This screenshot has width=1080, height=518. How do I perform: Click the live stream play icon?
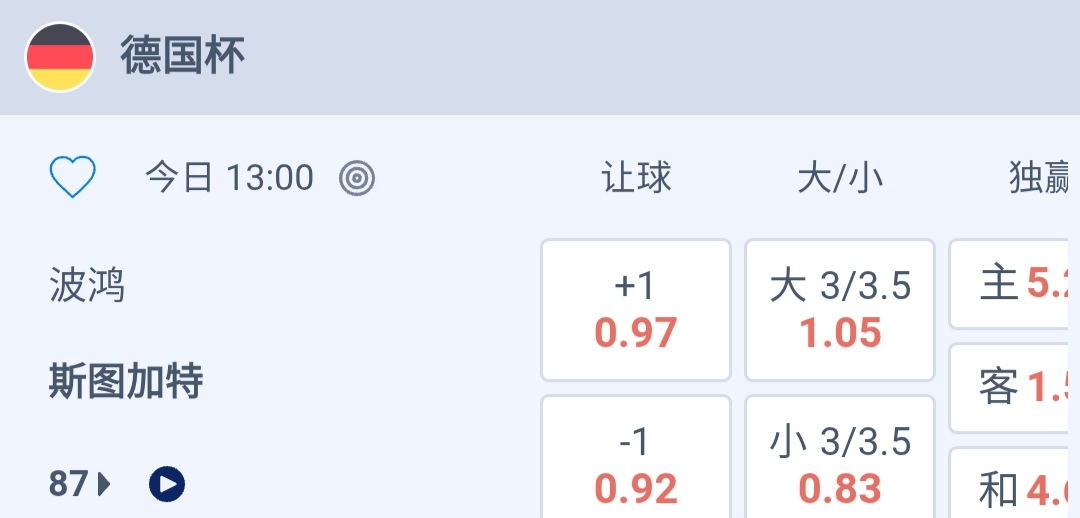click(167, 485)
